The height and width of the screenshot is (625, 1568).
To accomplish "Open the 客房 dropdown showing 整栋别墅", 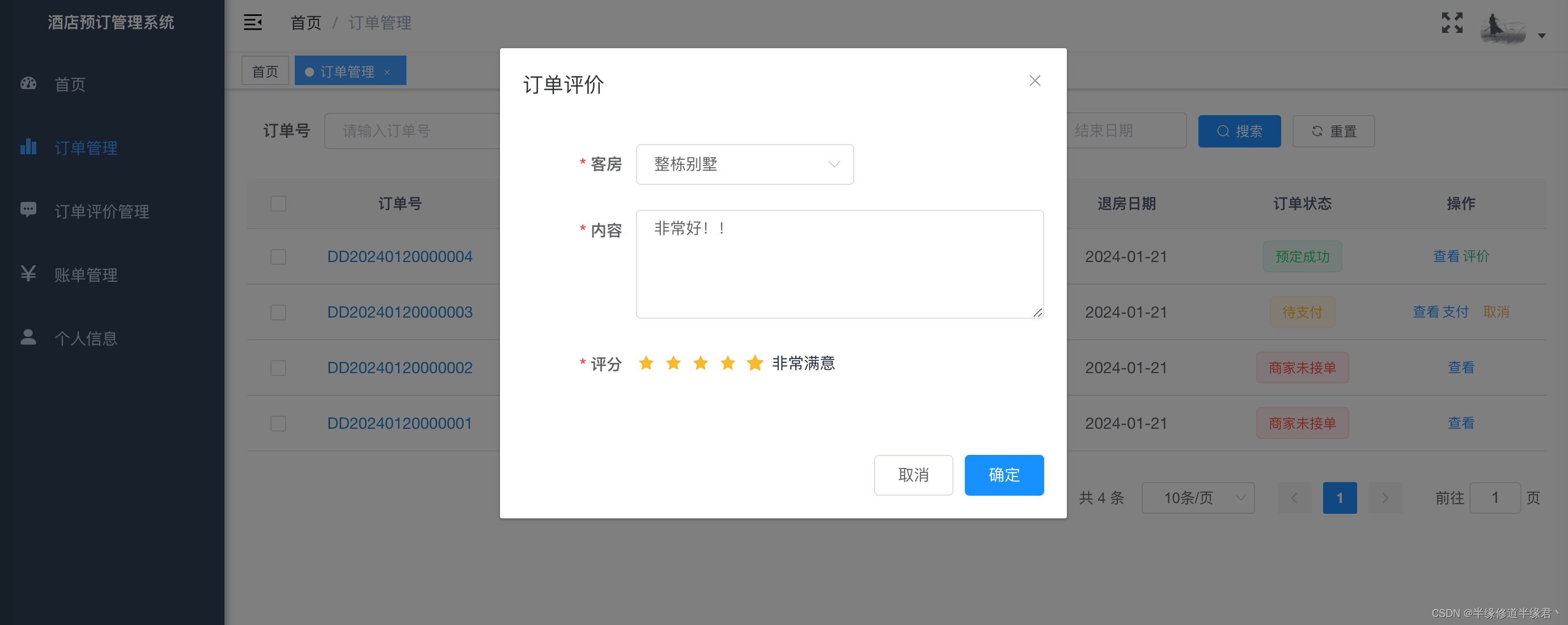I will tap(744, 164).
